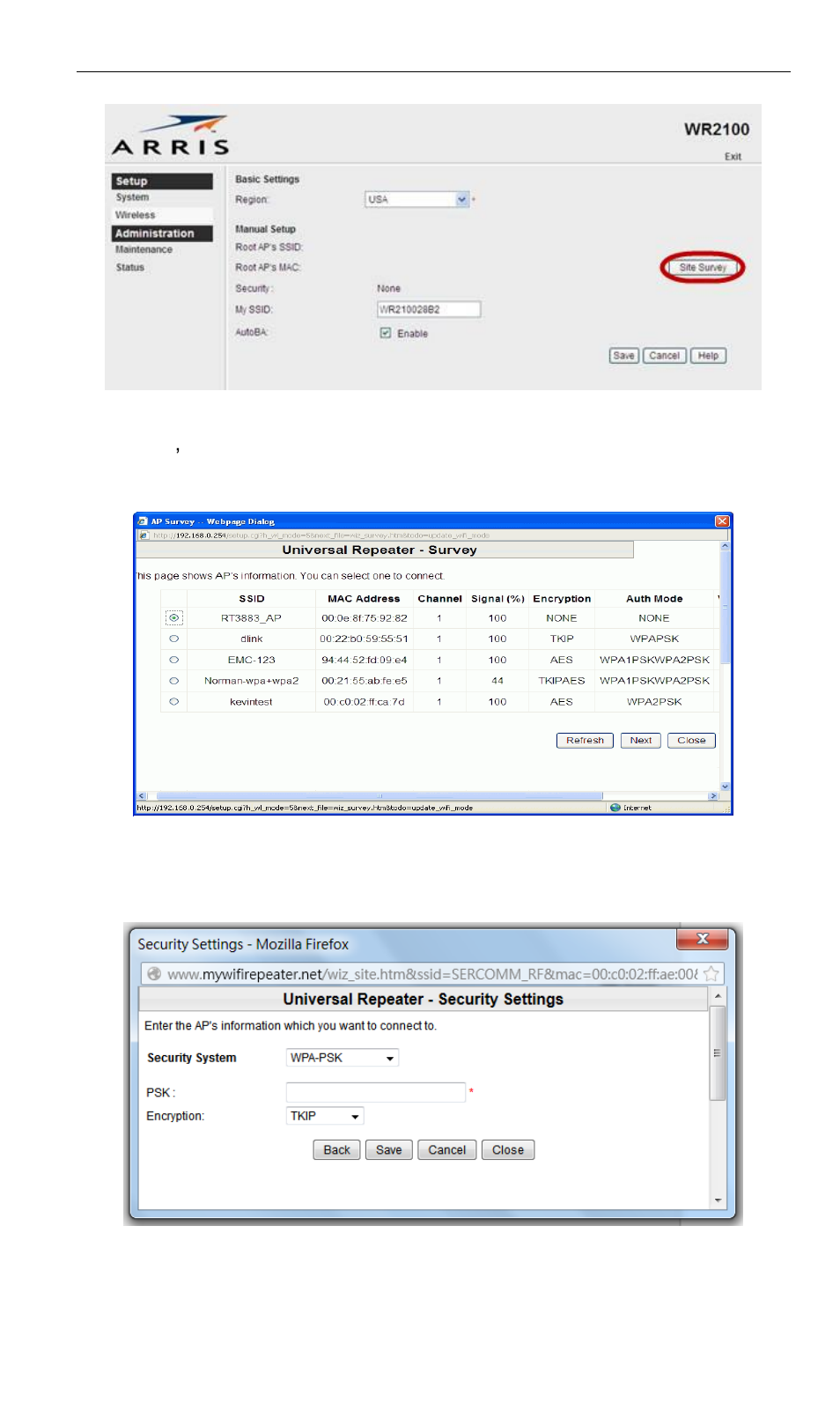Click Security Settings scrollbar up arrow

(x=718, y=996)
